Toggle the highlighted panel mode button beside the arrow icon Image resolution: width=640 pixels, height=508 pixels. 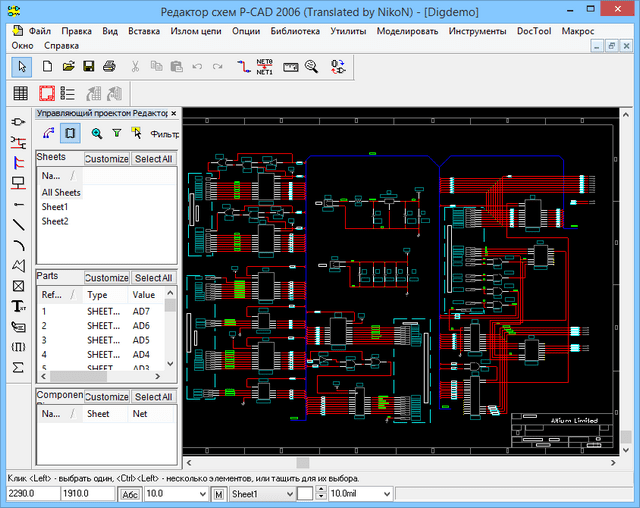coord(70,132)
